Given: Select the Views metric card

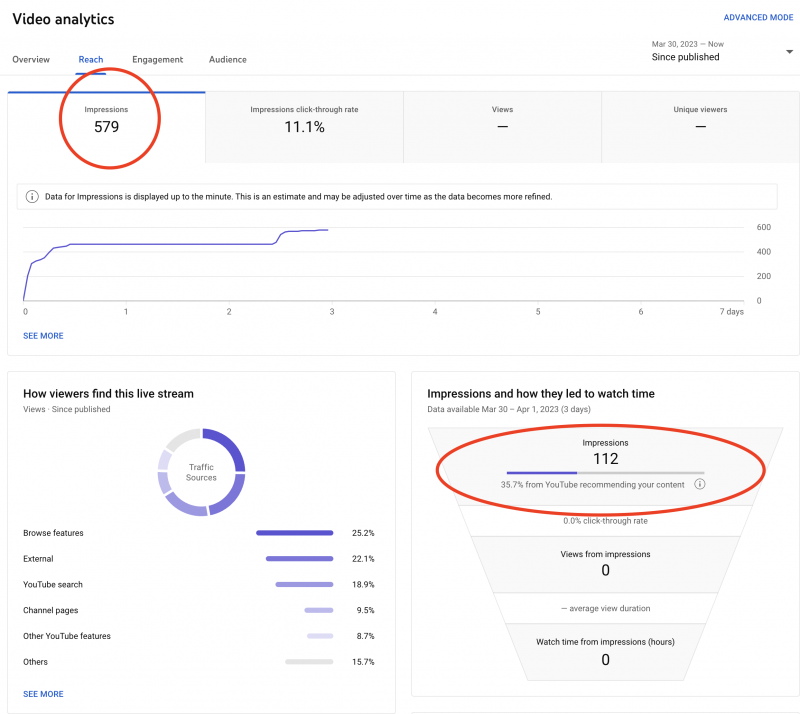Looking at the screenshot, I should [502, 127].
